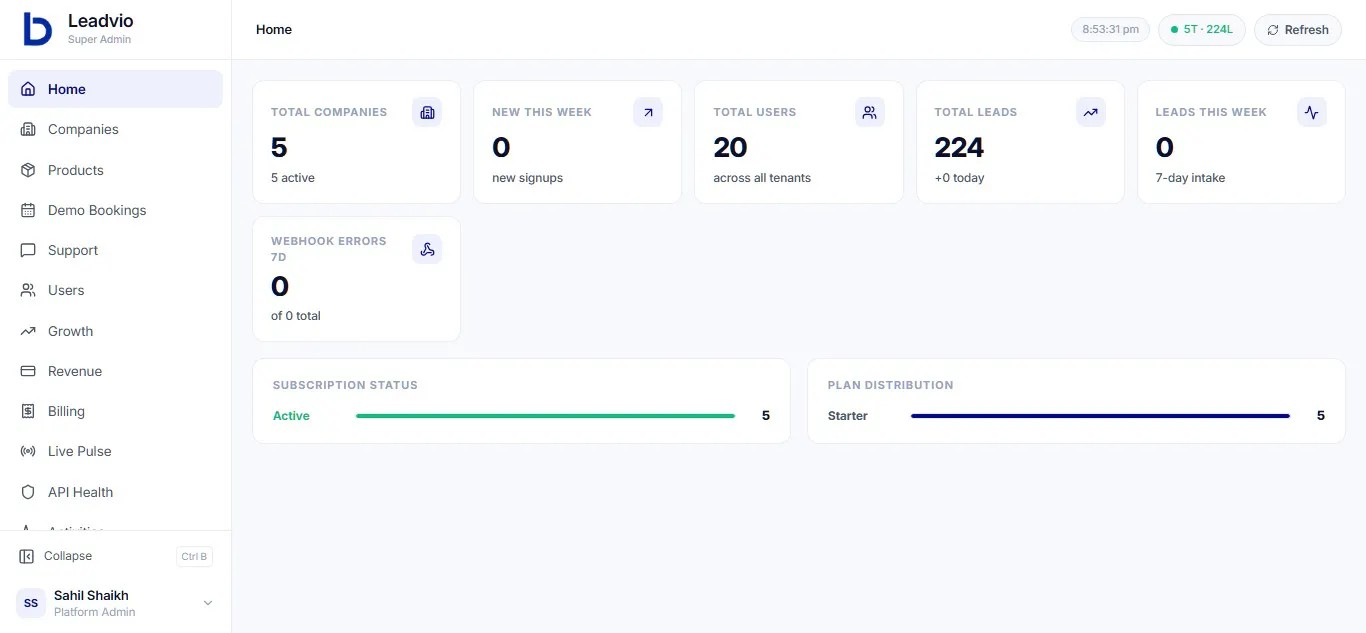
Task: Click the Products box icon in sidebar
Action: [x=28, y=170]
